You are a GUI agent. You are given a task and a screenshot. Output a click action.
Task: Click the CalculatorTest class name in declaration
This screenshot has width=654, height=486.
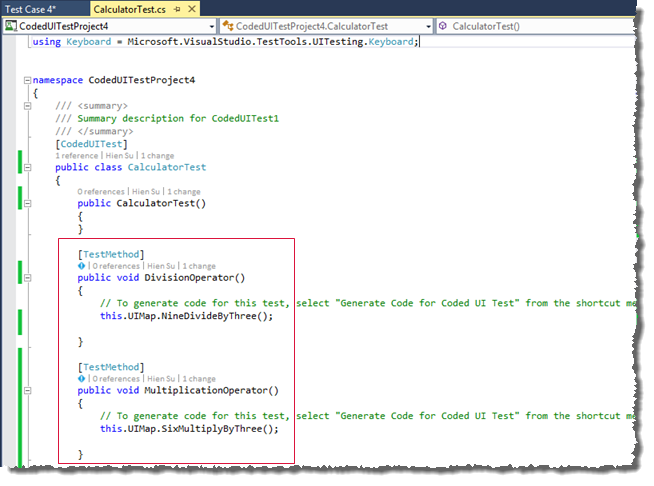tap(167, 167)
